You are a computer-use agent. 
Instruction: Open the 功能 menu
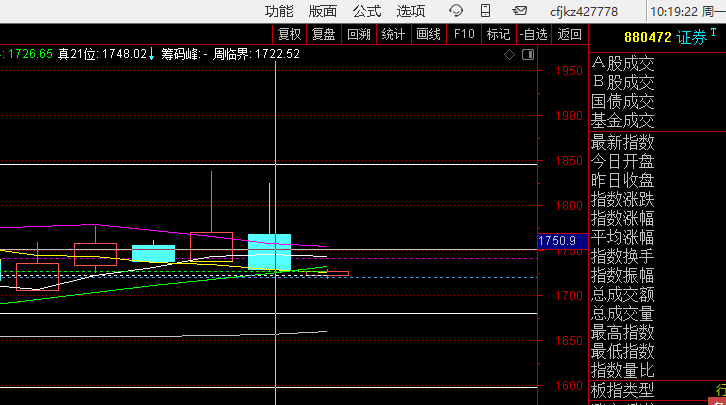279,11
